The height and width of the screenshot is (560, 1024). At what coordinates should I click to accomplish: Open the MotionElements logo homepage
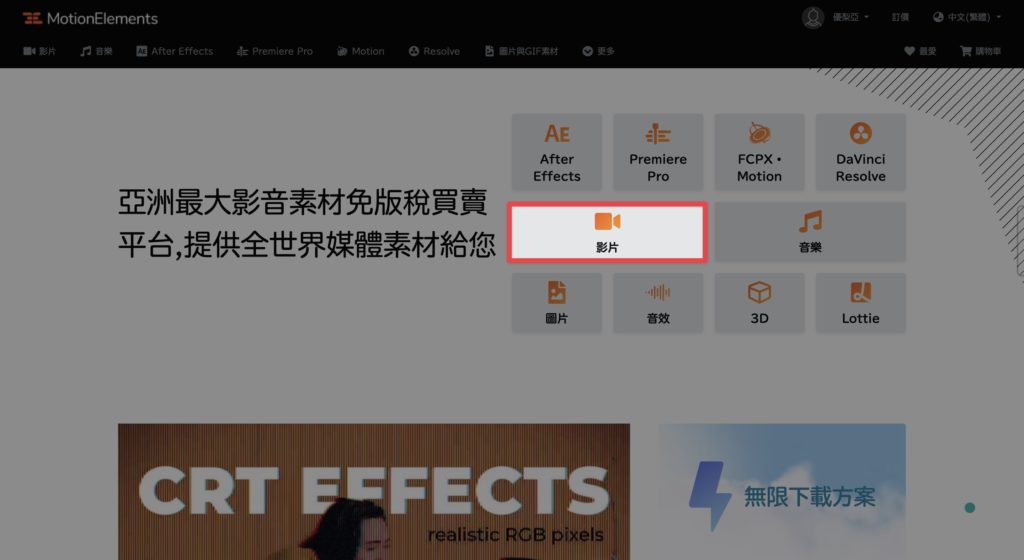(90, 18)
